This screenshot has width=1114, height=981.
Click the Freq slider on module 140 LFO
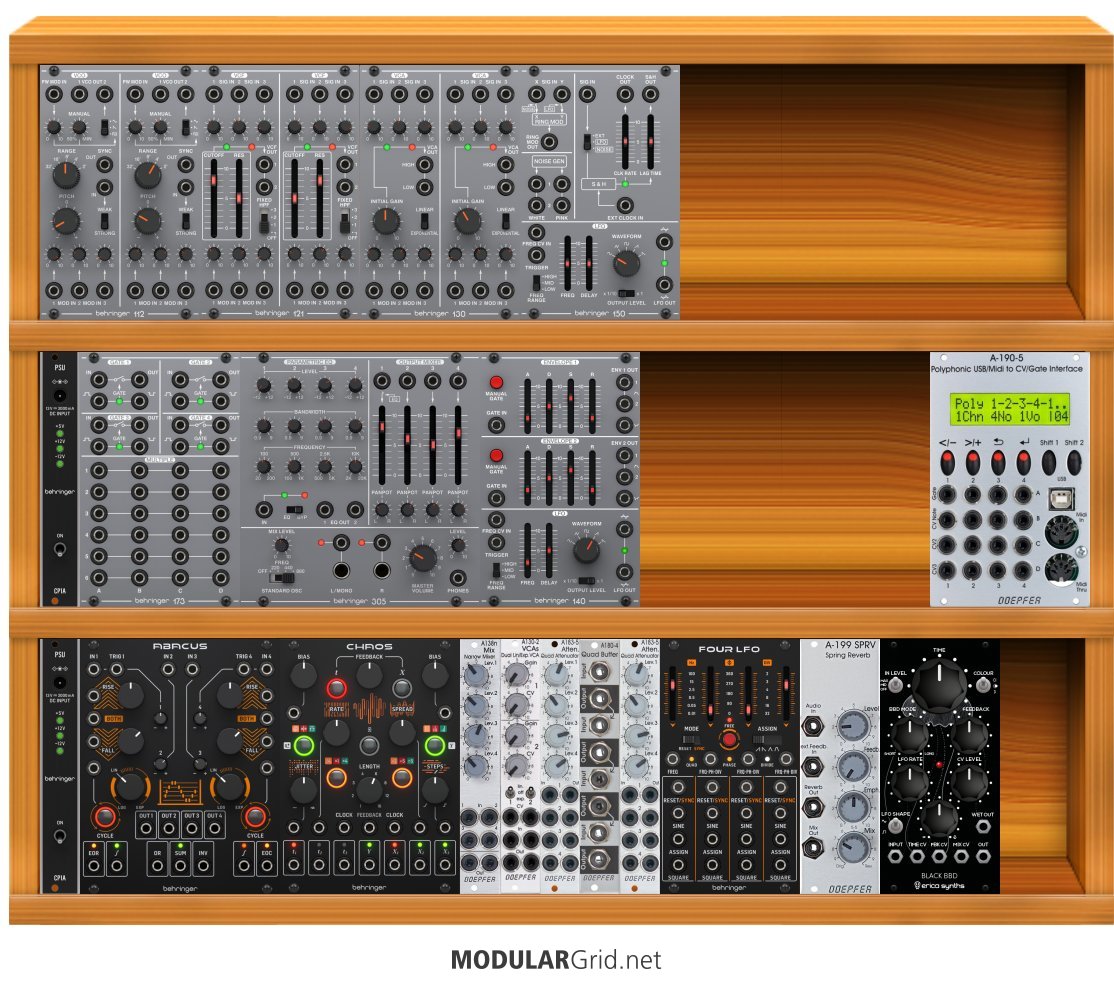pyautogui.click(x=527, y=551)
